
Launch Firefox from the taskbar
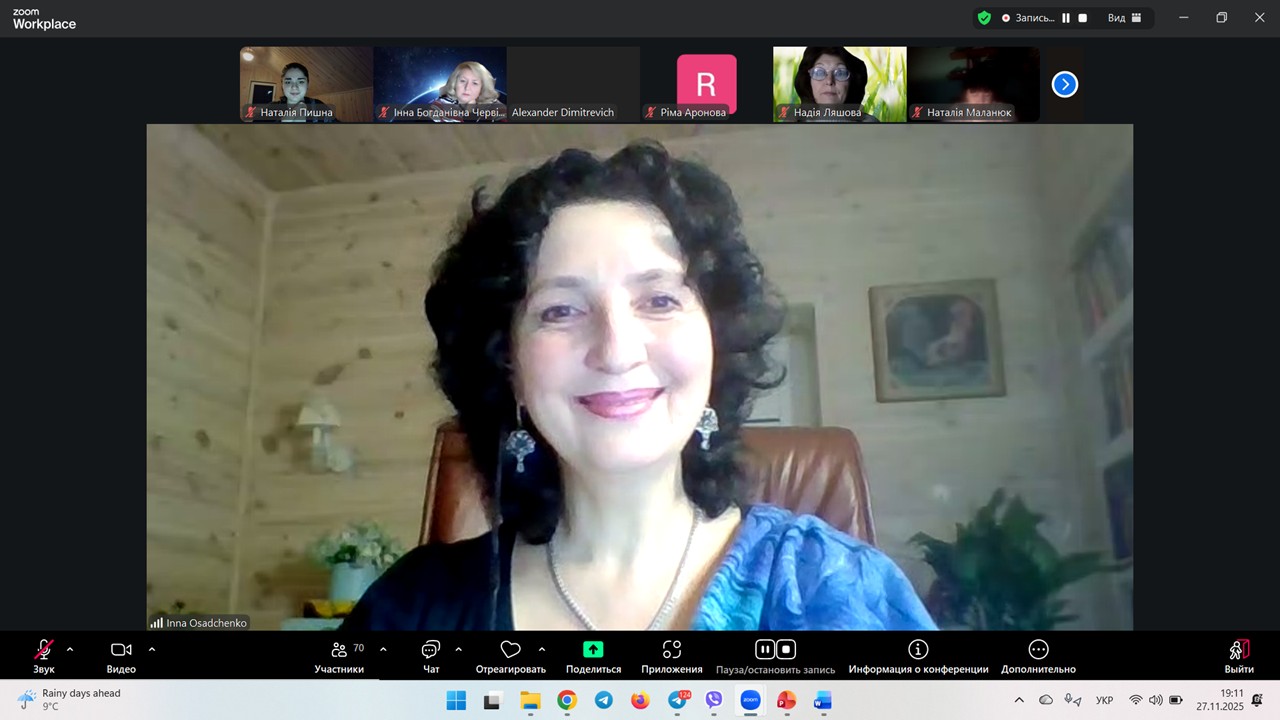pos(640,700)
